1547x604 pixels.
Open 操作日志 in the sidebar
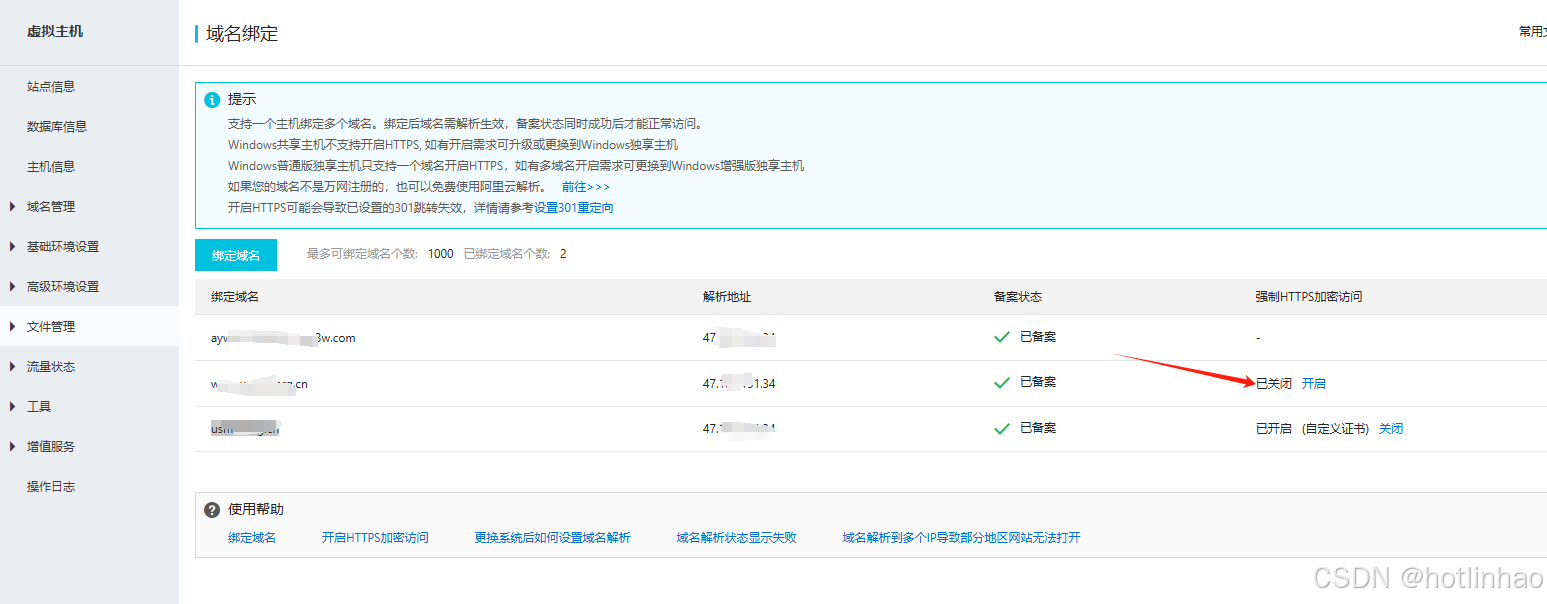51,486
